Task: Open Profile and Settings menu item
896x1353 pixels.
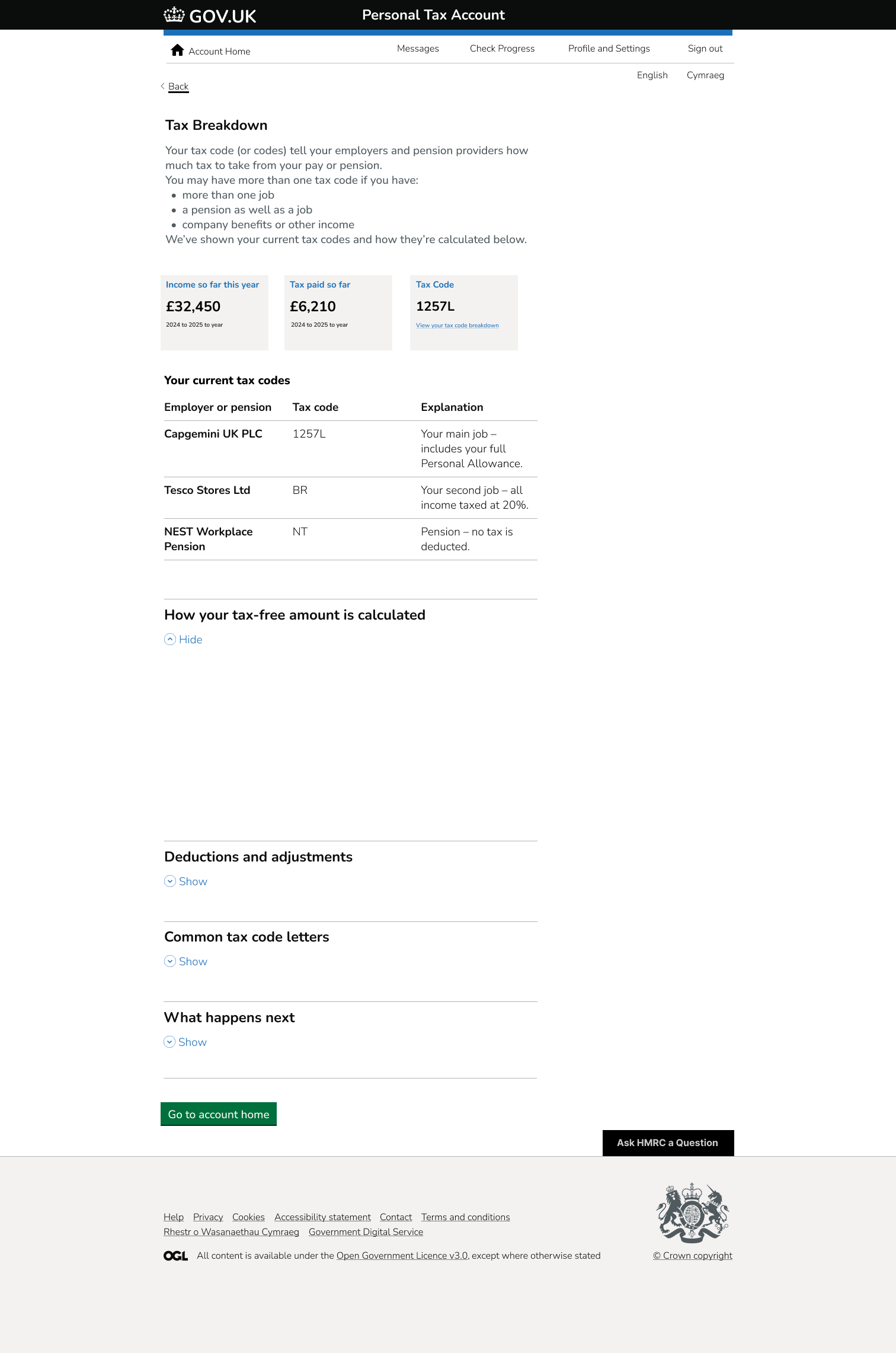Action: 609,49
